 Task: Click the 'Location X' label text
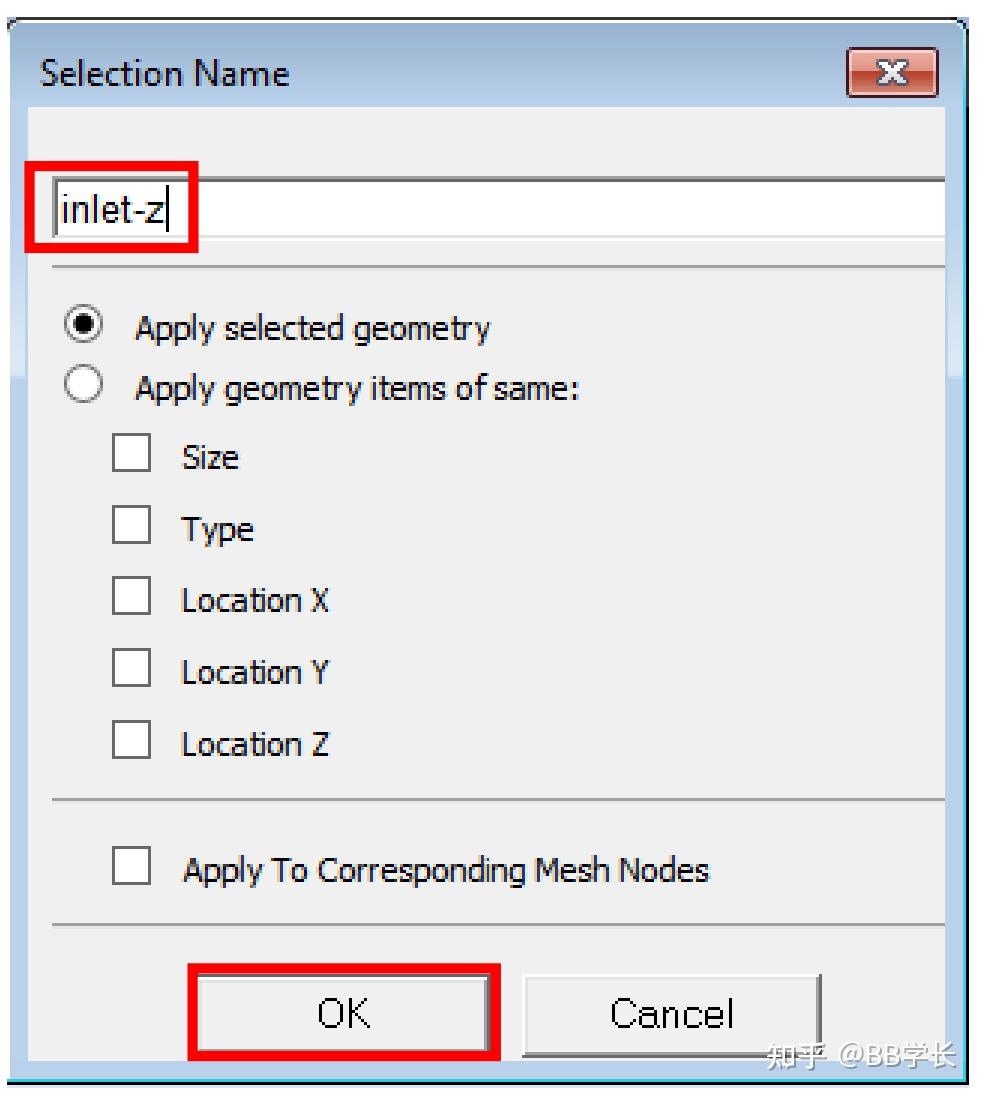pyautogui.click(x=254, y=600)
